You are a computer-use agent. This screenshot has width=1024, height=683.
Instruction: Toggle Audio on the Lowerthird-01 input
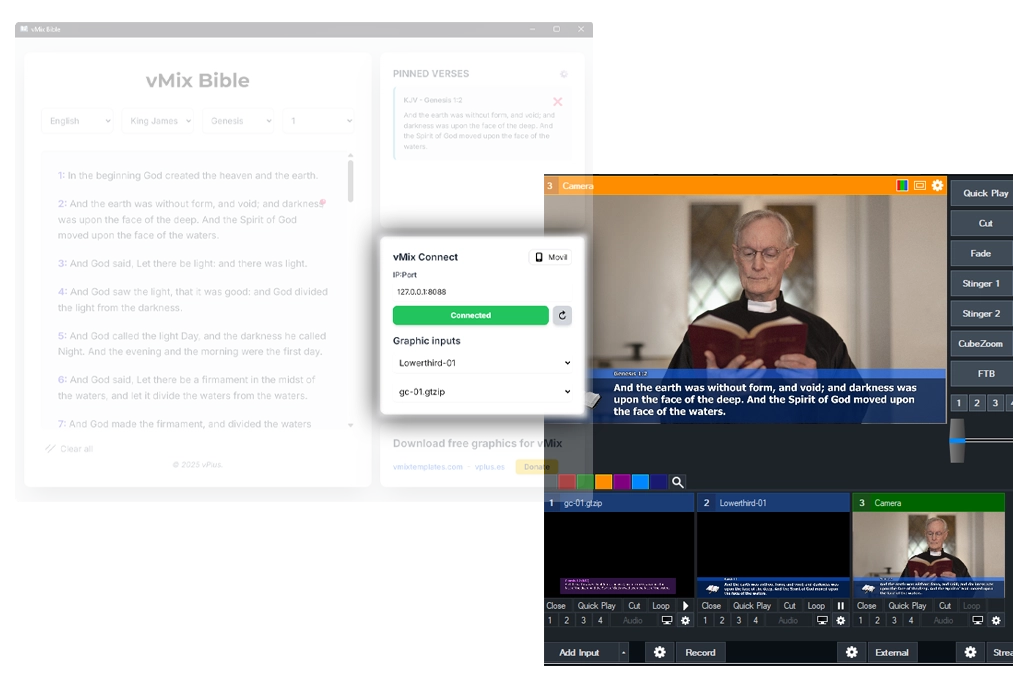click(x=788, y=621)
